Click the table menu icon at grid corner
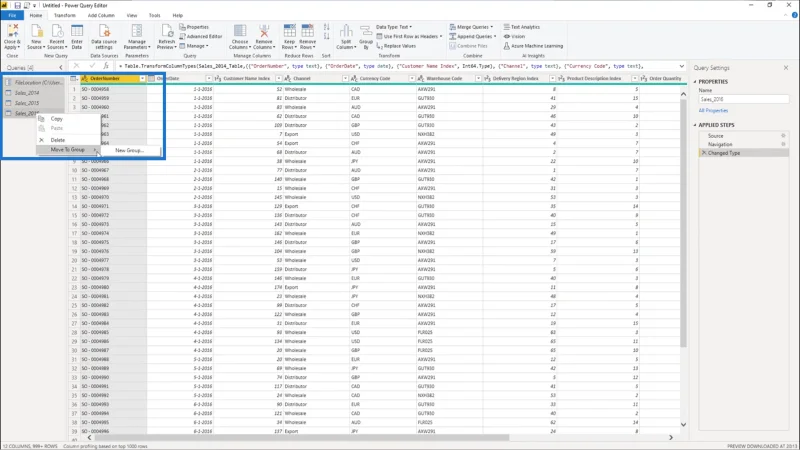This screenshot has height=450, width=800. 74,79
